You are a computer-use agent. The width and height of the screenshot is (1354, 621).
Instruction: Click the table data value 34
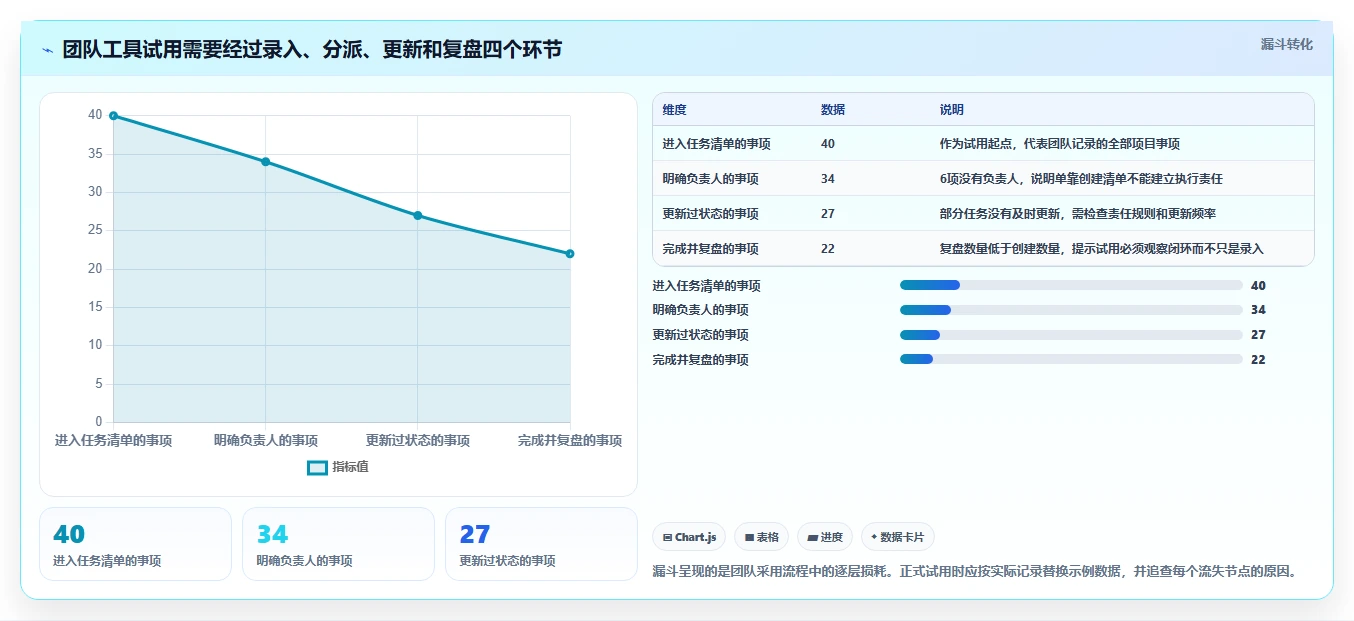point(828,179)
